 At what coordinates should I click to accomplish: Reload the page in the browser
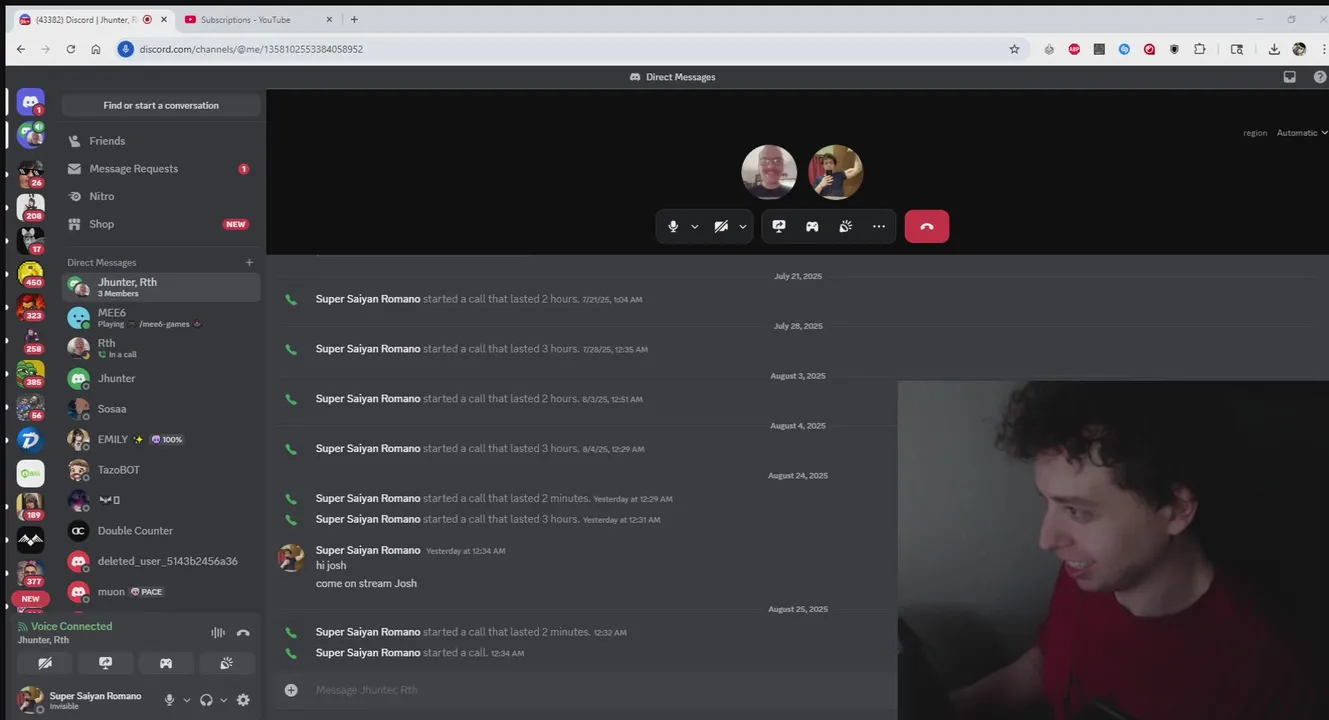click(x=71, y=49)
